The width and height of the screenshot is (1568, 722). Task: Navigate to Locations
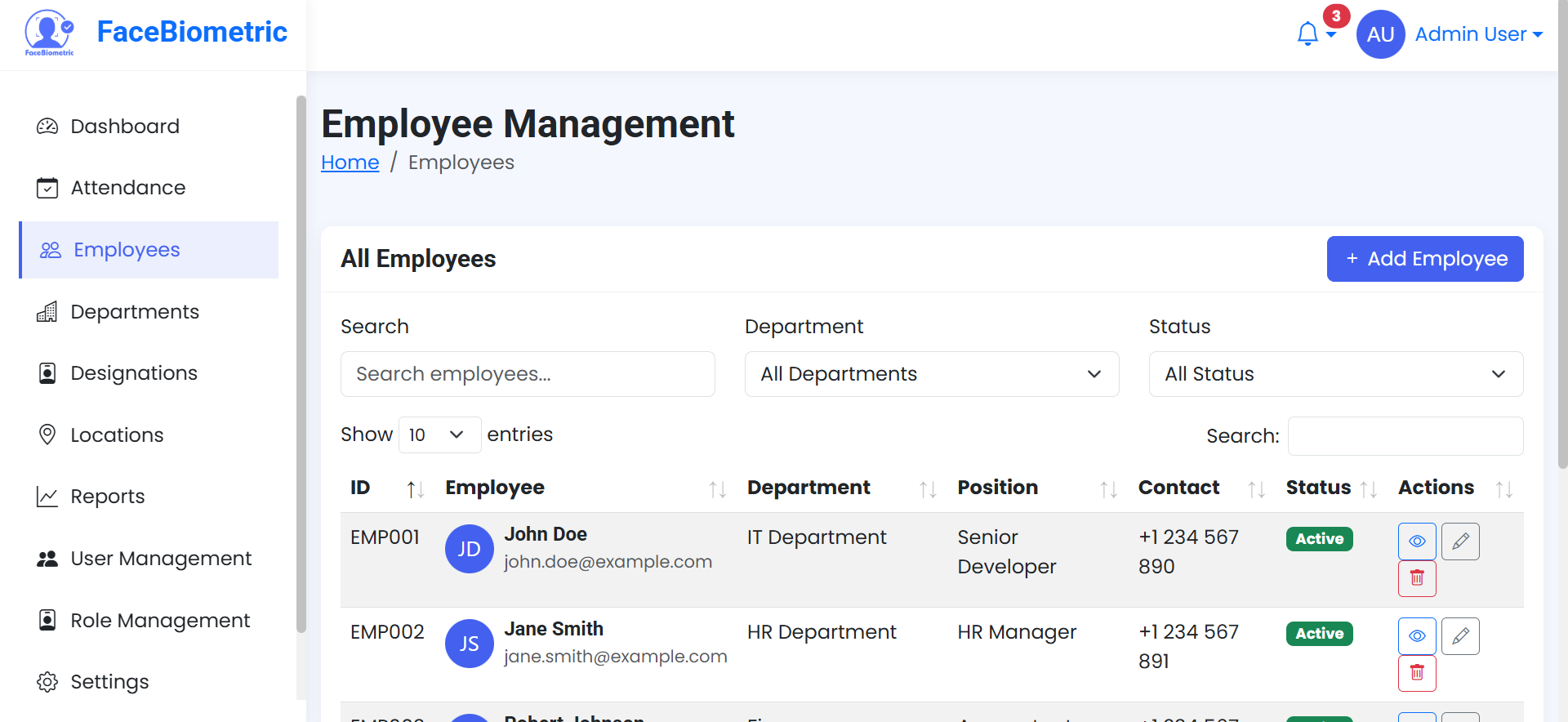pyautogui.click(x=149, y=435)
